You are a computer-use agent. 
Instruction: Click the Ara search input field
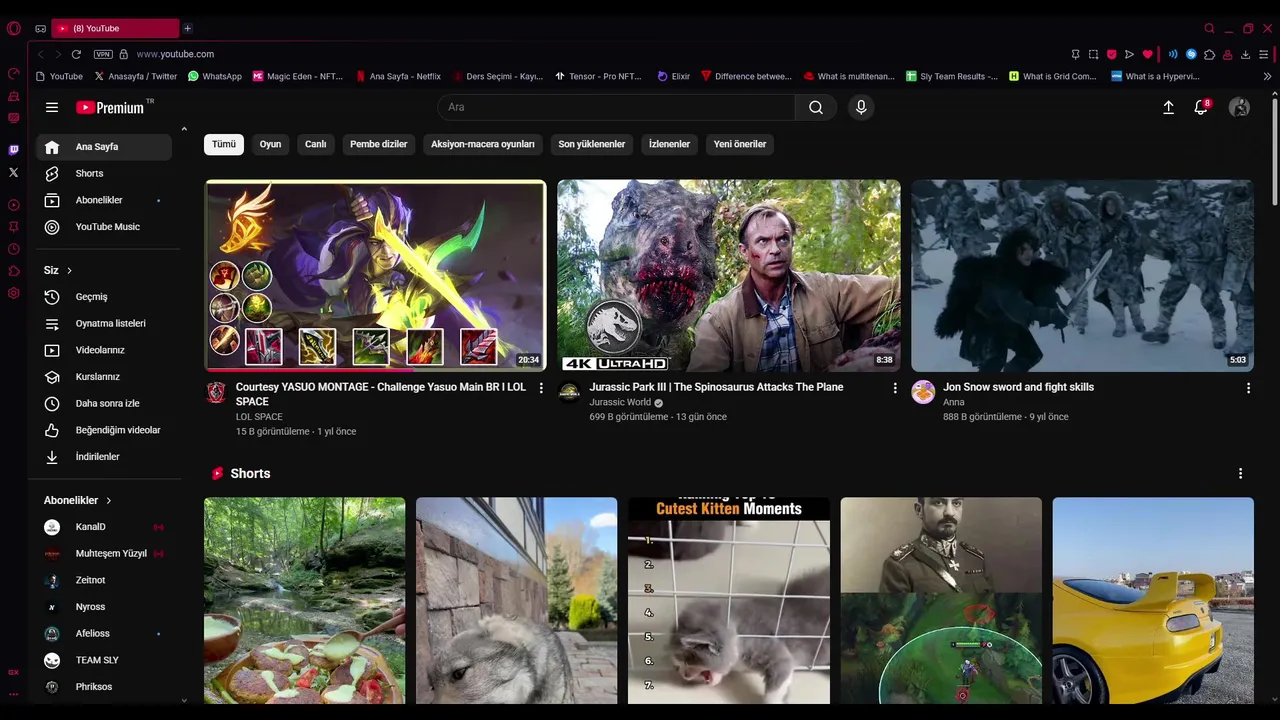point(616,107)
